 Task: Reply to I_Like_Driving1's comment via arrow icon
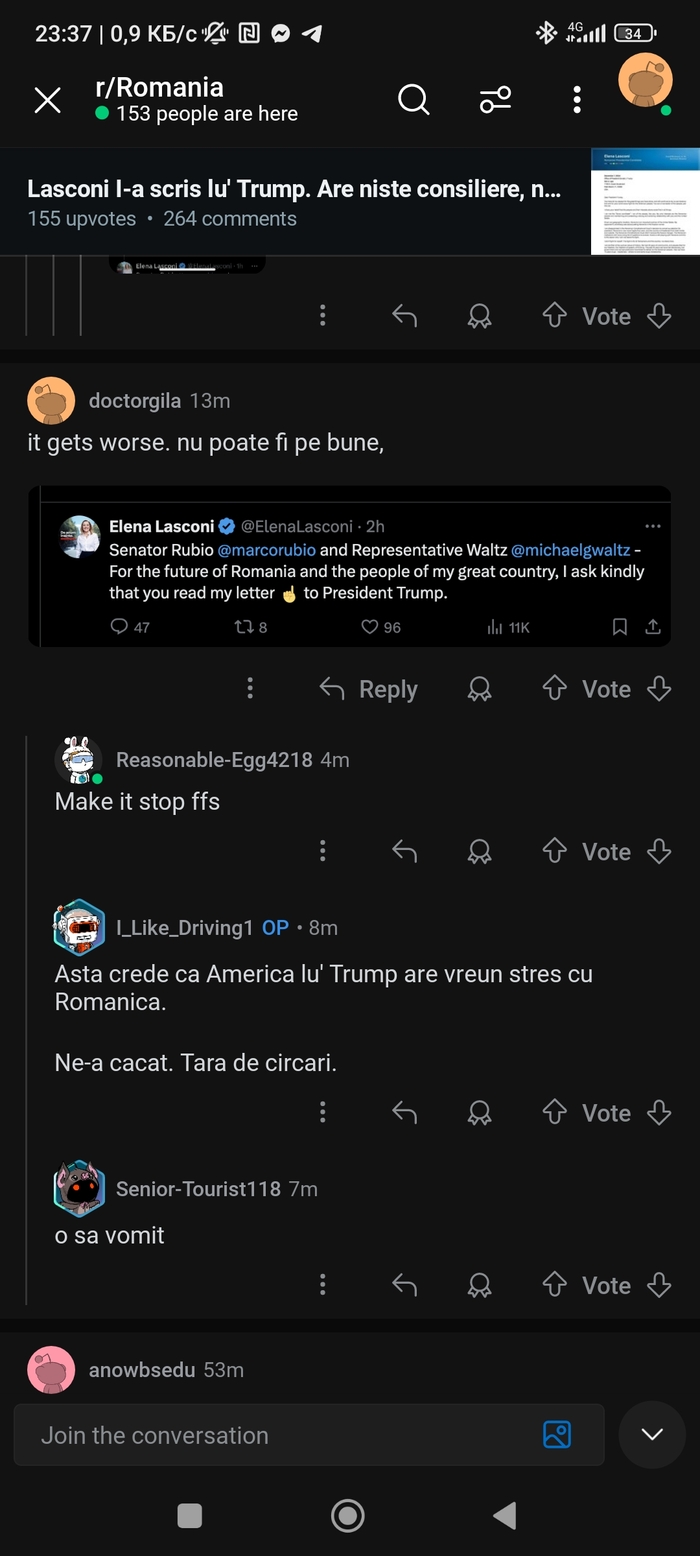[404, 1113]
